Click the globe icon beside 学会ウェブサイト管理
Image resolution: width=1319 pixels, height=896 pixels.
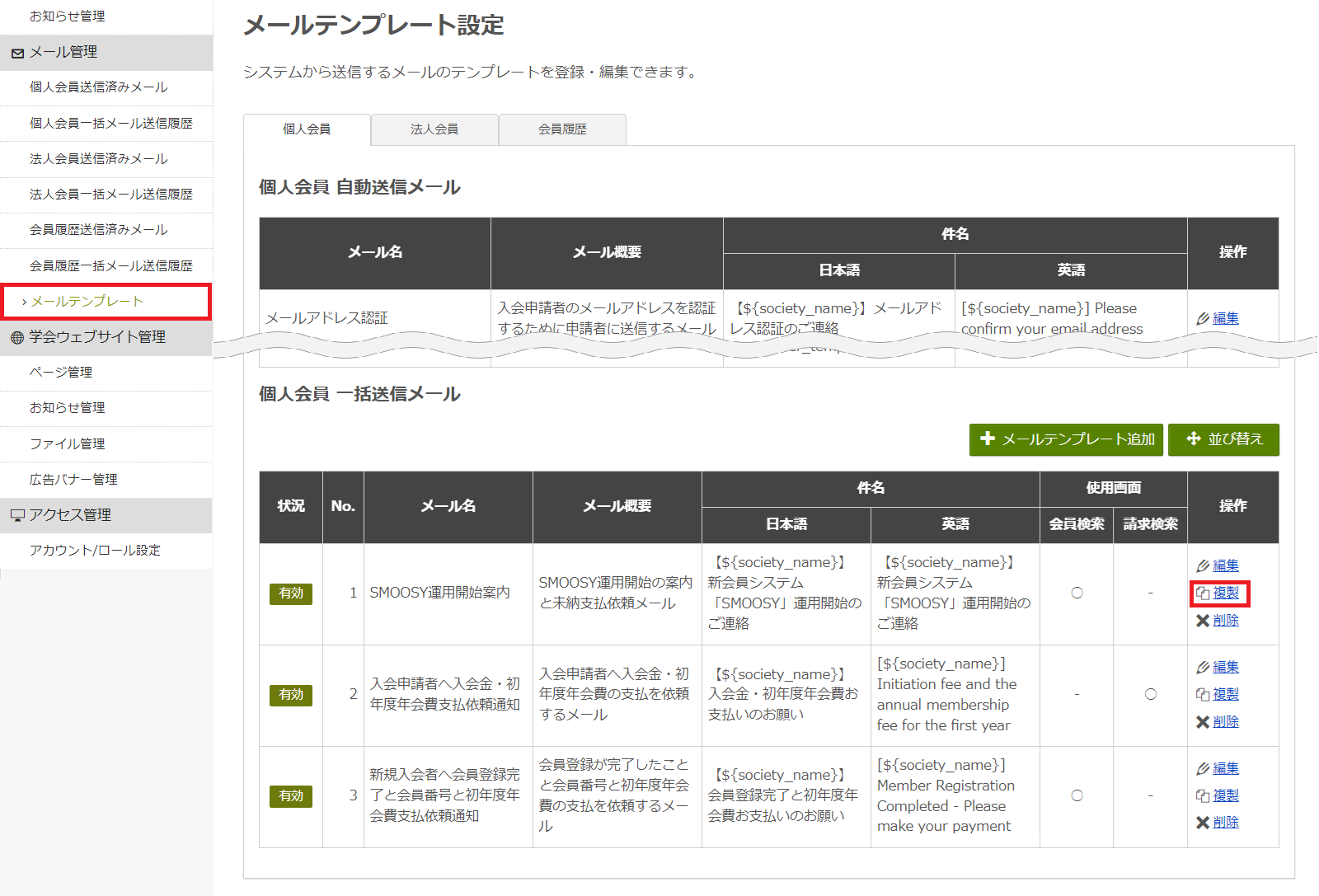pyautogui.click(x=17, y=337)
